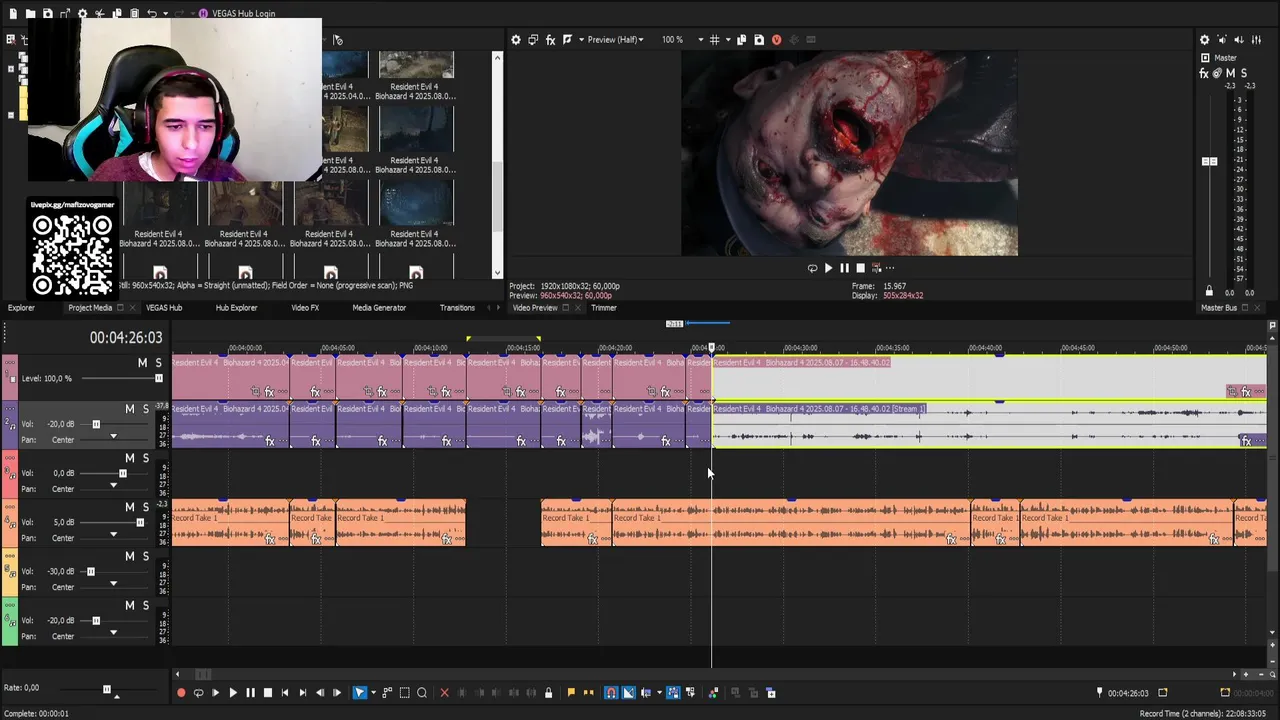Open project properties gear in top toolbar

point(82,14)
